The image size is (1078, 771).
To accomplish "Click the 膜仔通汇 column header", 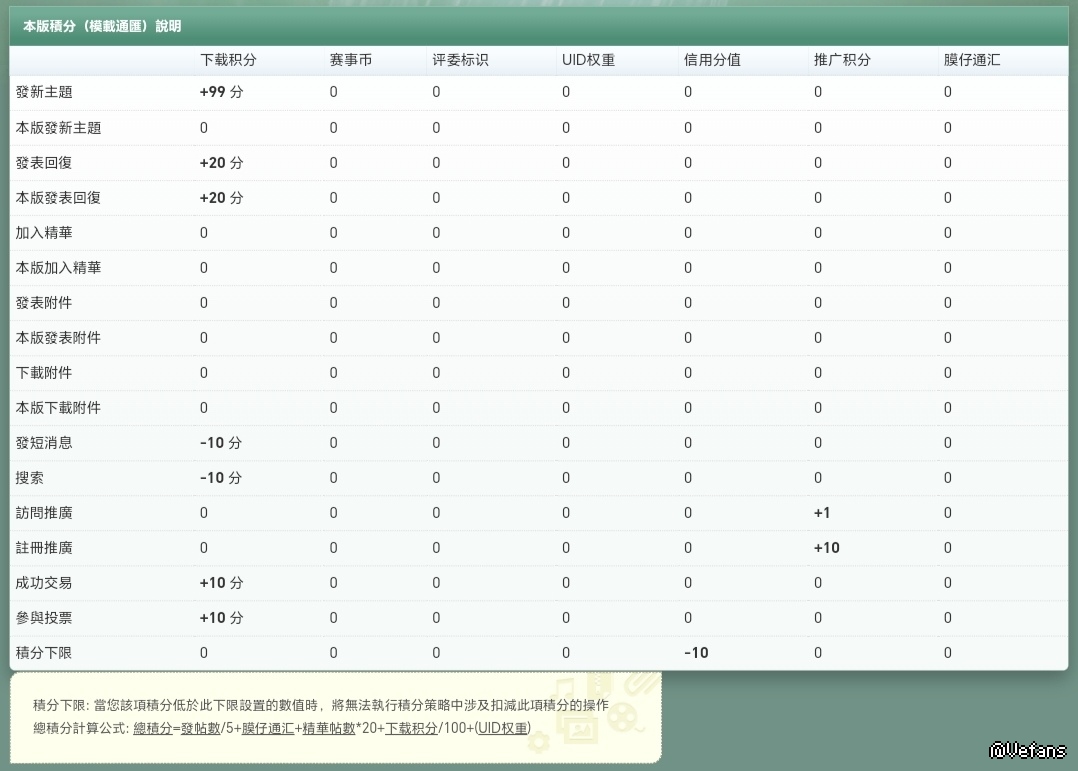I will click(971, 60).
